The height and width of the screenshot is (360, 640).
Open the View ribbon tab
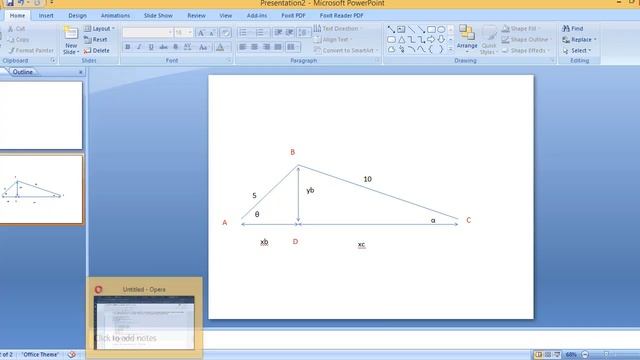[226, 16]
